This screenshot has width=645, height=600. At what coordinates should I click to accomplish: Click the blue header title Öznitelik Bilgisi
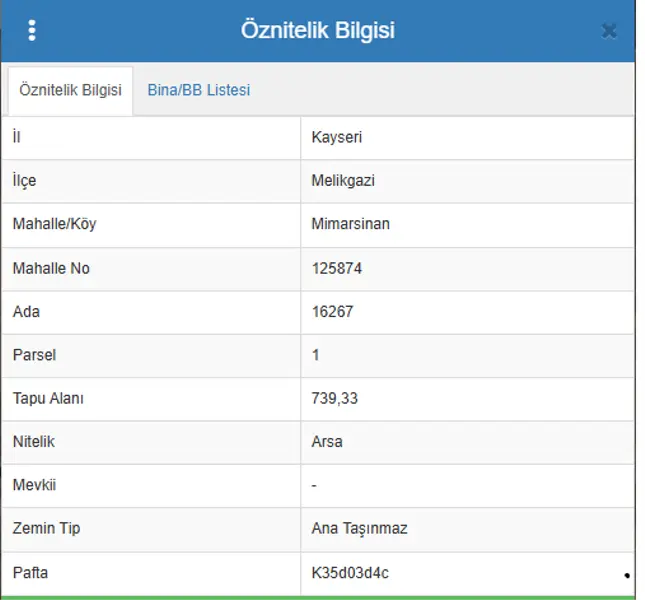(318, 30)
